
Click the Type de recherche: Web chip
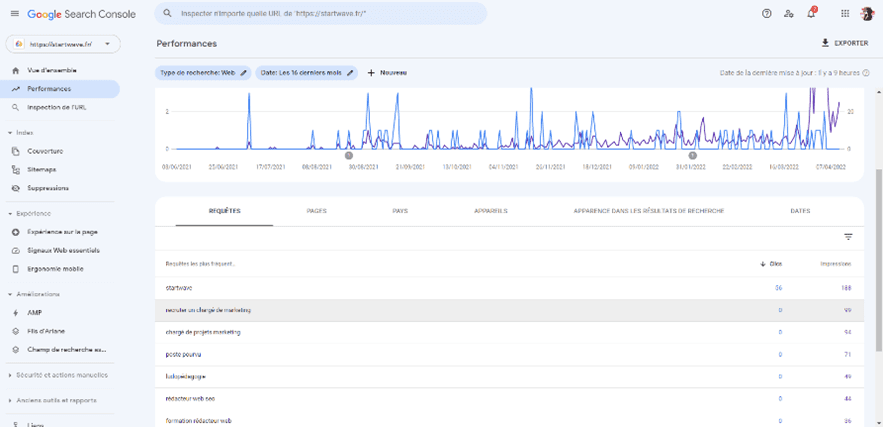pyautogui.click(x=203, y=73)
